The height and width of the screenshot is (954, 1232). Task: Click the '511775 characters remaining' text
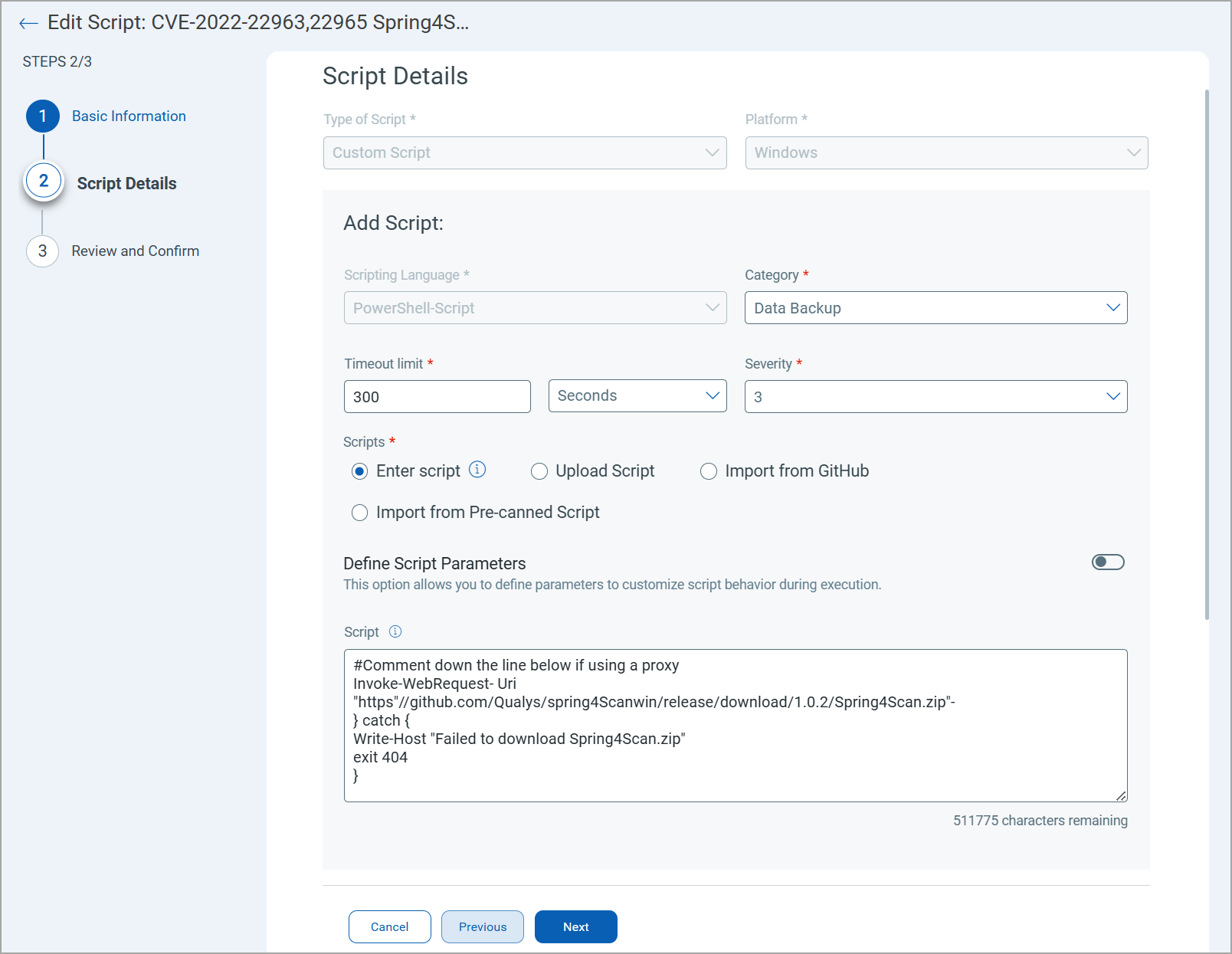[x=1040, y=821]
